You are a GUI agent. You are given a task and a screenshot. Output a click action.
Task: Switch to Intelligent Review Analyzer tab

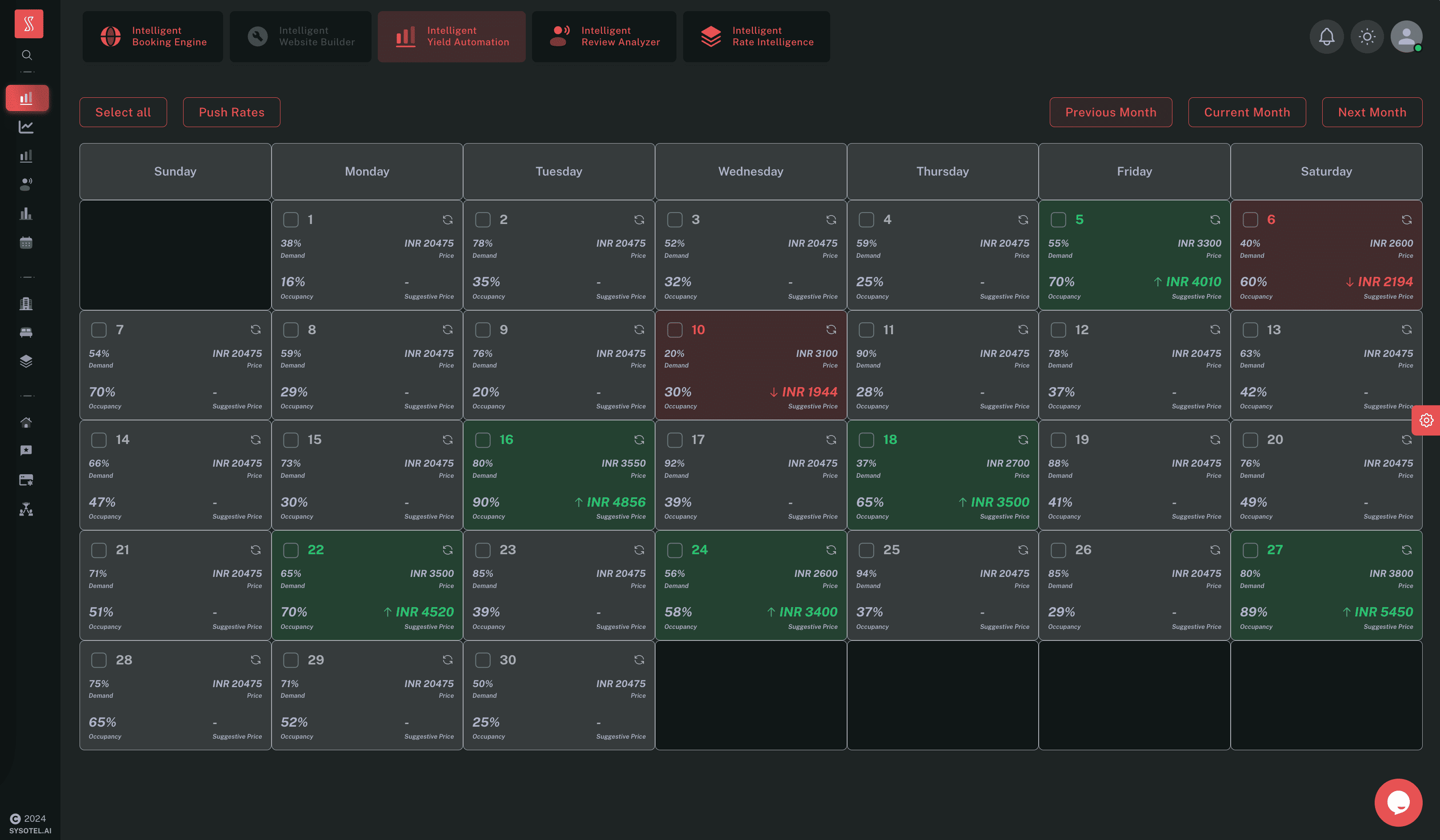(604, 36)
